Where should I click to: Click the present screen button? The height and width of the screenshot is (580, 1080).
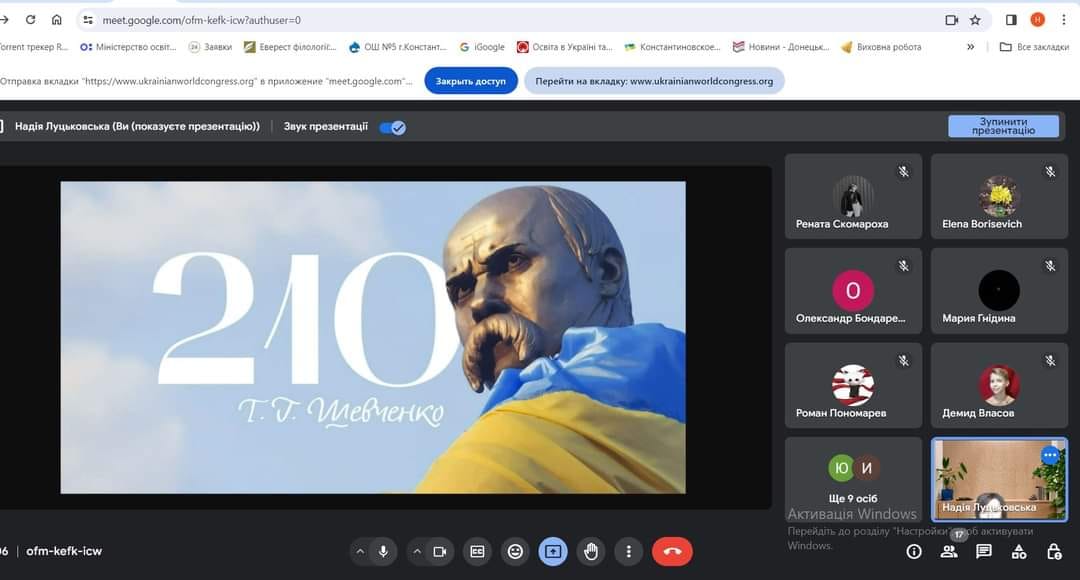click(x=553, y=551)
